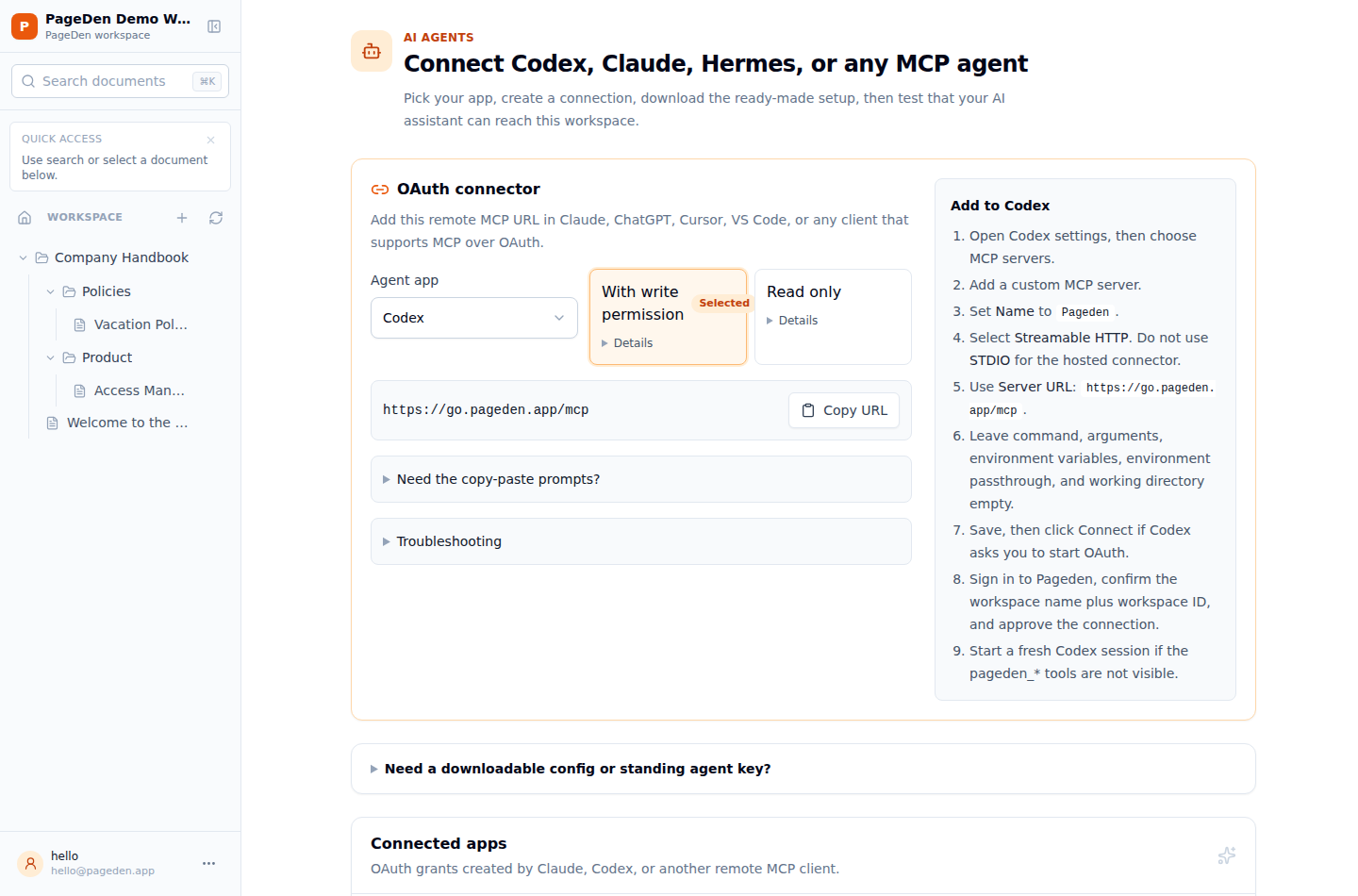Image resolution: width=1358 pixels, height=896 pixels.
Task: Click the Add to Codex heading
Action: pos(1000,206)
